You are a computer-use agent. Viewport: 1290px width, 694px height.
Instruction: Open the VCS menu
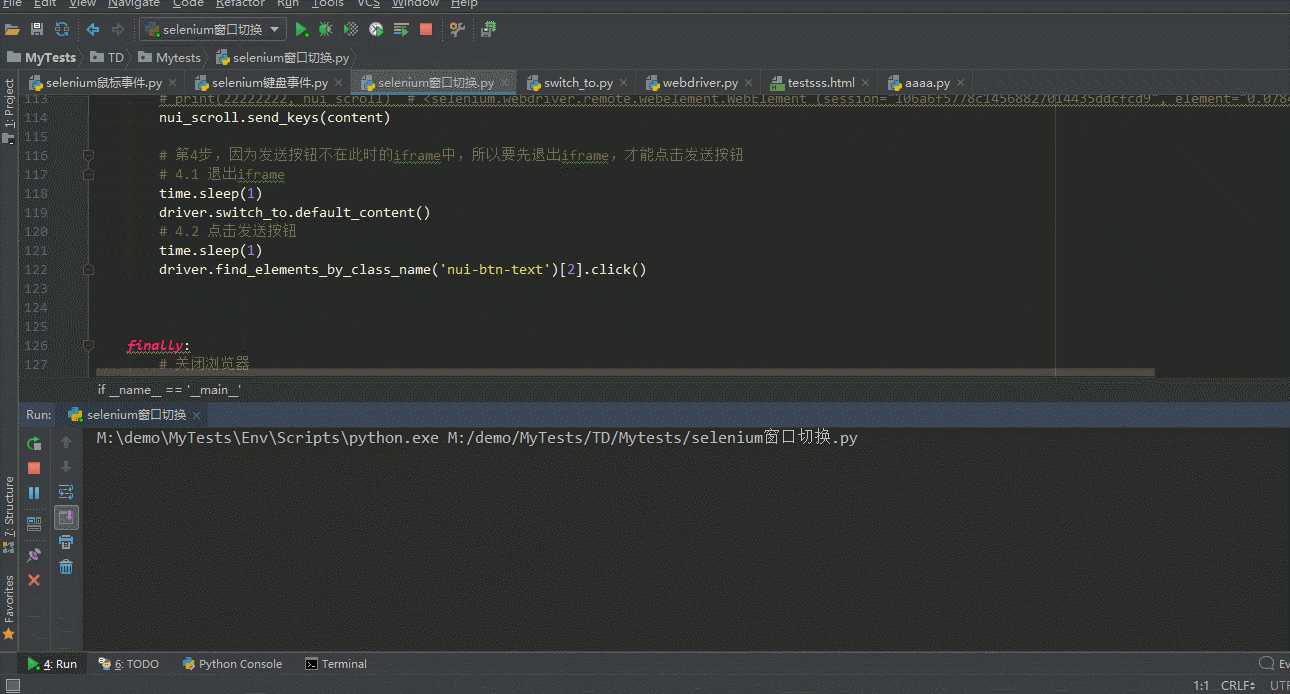click(369, 4)
